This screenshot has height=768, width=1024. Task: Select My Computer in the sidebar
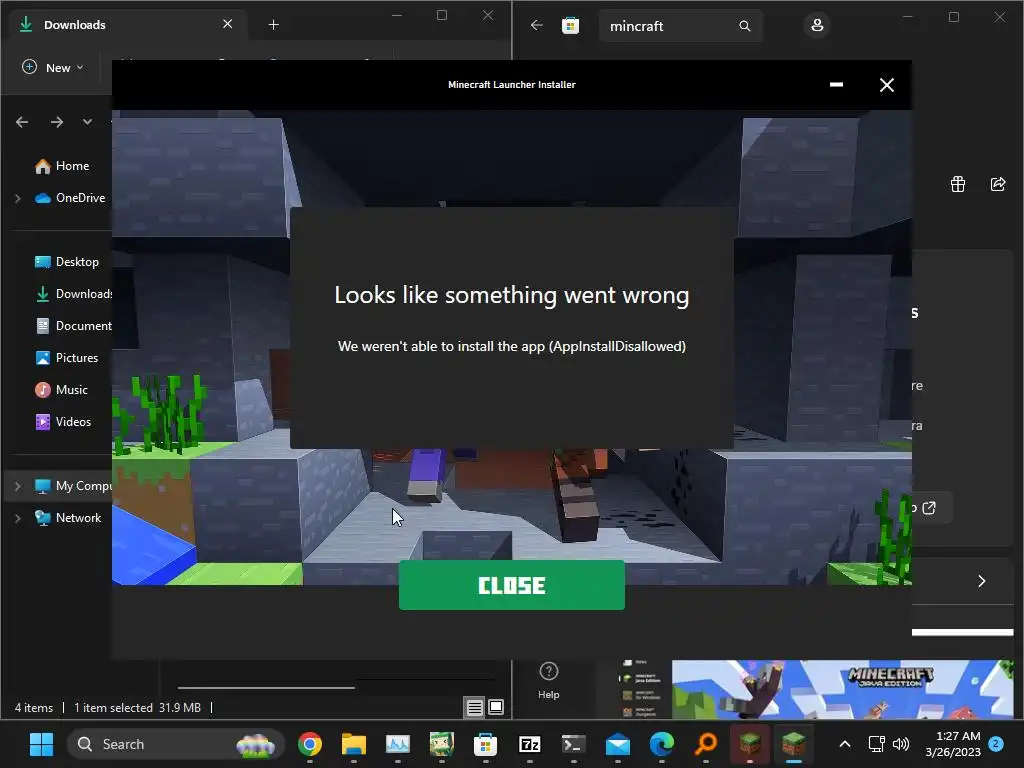click(x=73, y=486)
